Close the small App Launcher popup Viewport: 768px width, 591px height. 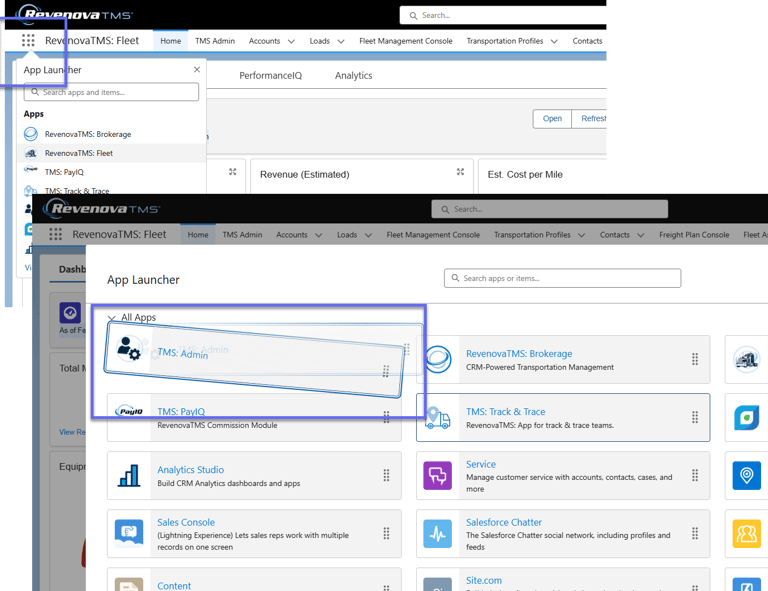pos(197,70)
